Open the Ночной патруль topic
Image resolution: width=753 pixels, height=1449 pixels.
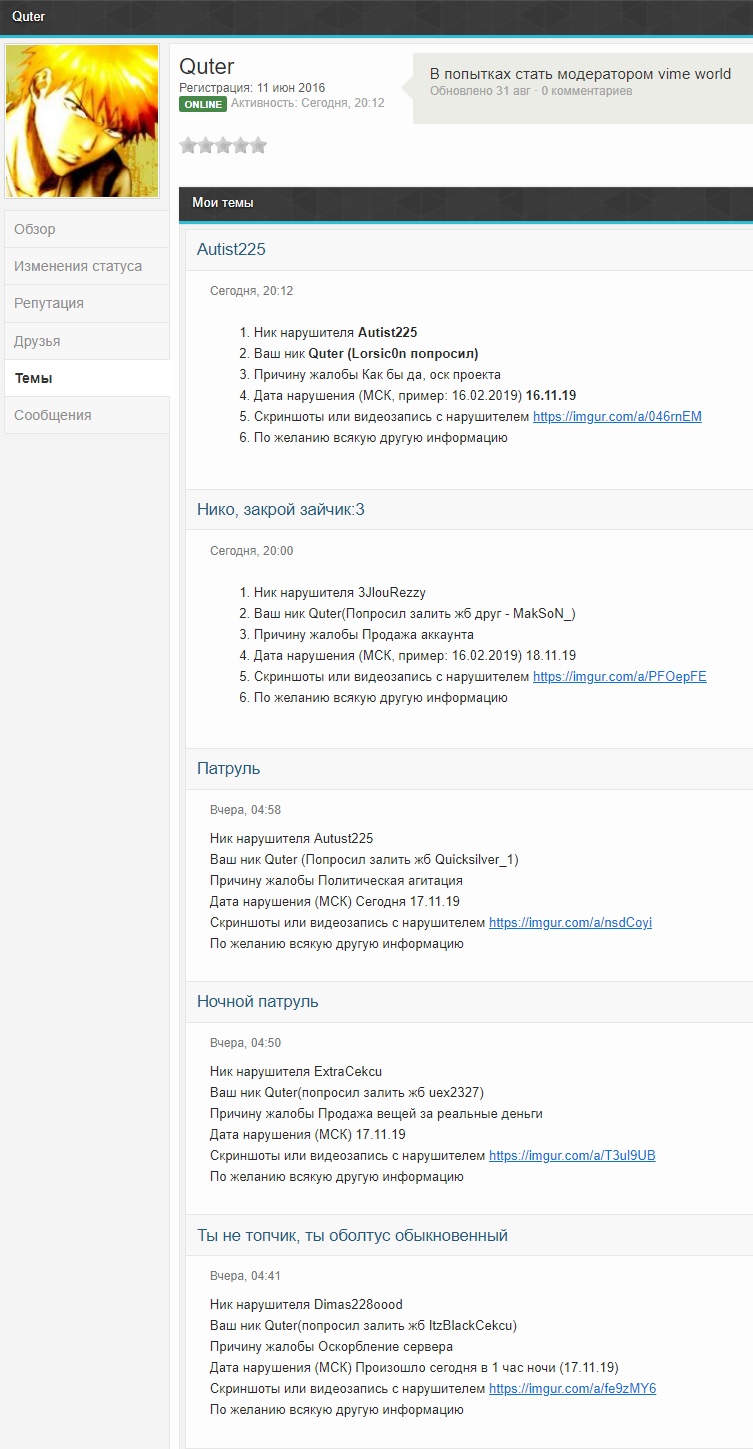(x=258, y=1001)
